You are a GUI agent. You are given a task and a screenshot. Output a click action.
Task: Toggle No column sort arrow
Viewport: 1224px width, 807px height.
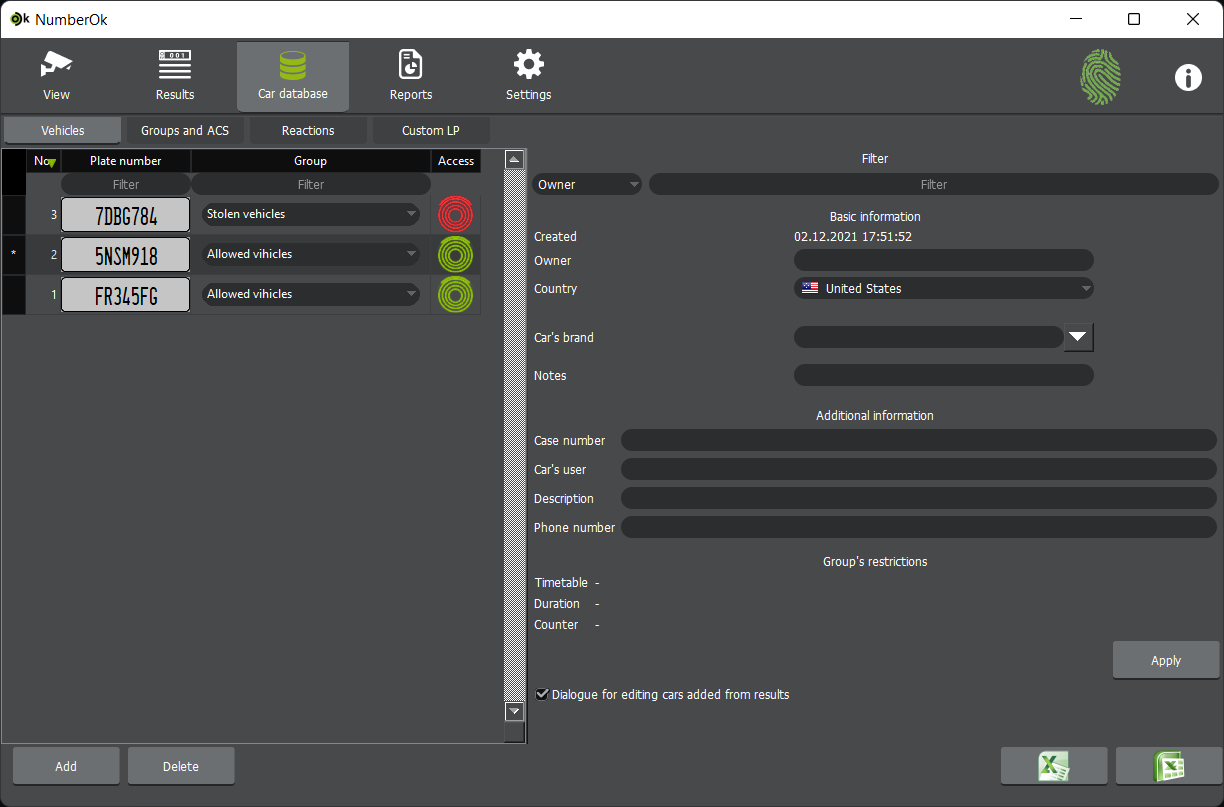pos(50,164)
